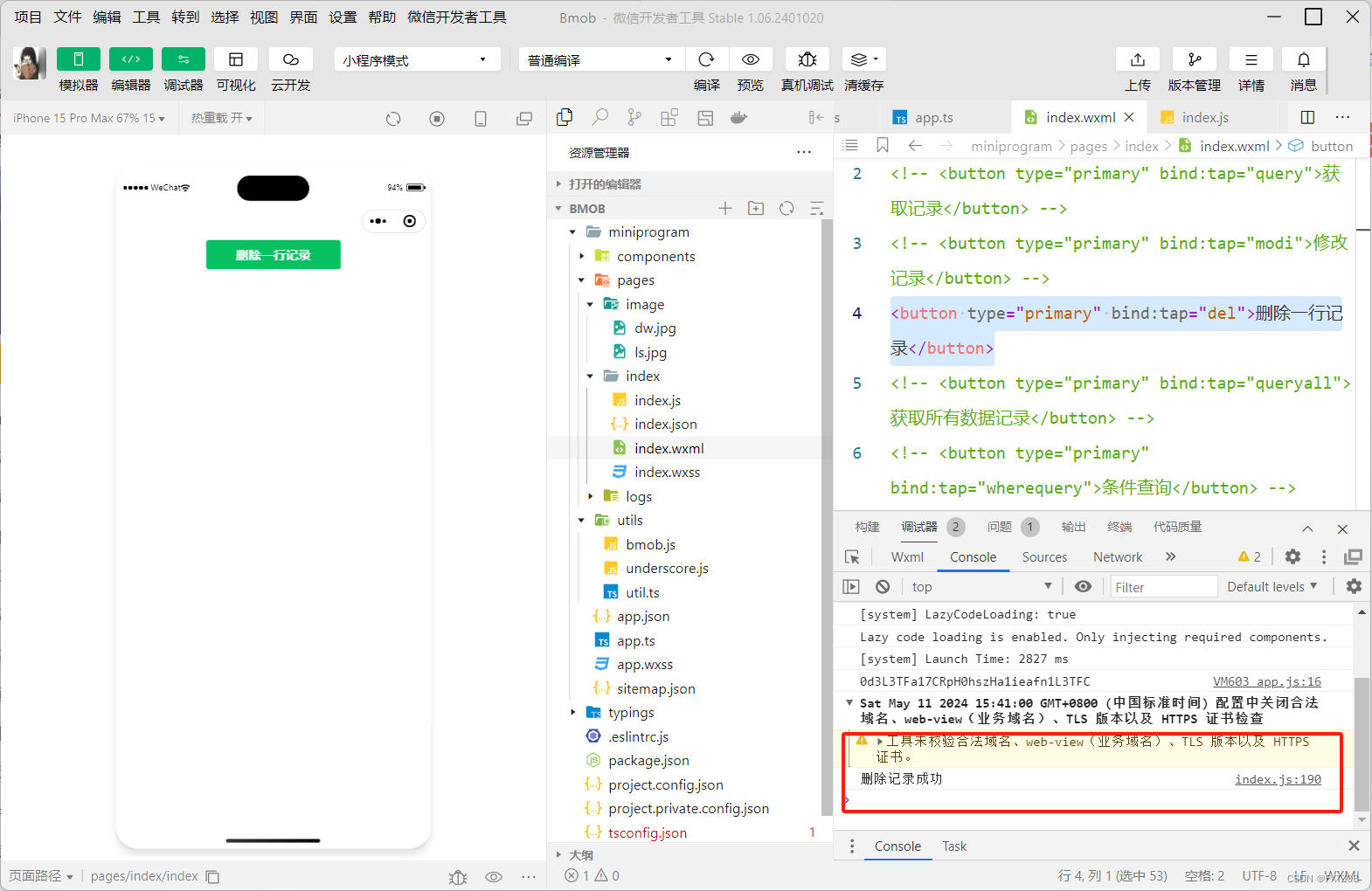Click the simulator refresh icon

[393, 119]
